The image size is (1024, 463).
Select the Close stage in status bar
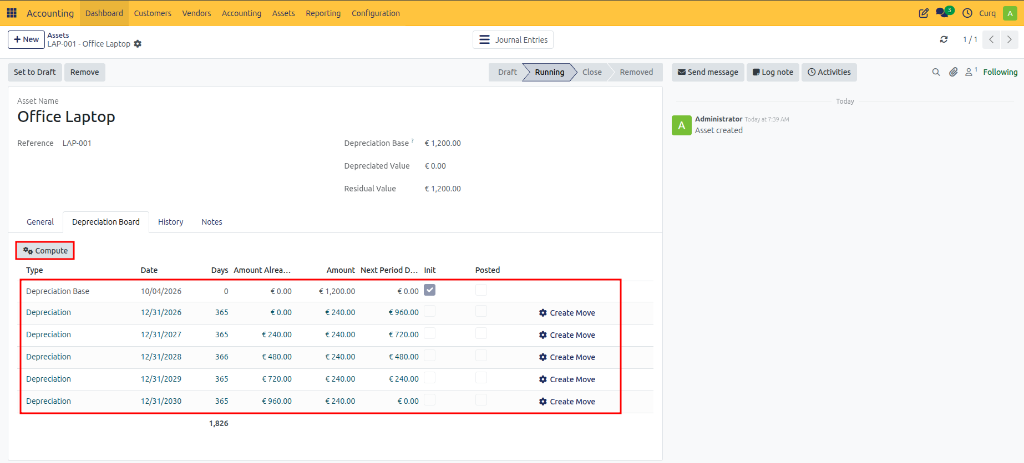click(x=592, y=72)
